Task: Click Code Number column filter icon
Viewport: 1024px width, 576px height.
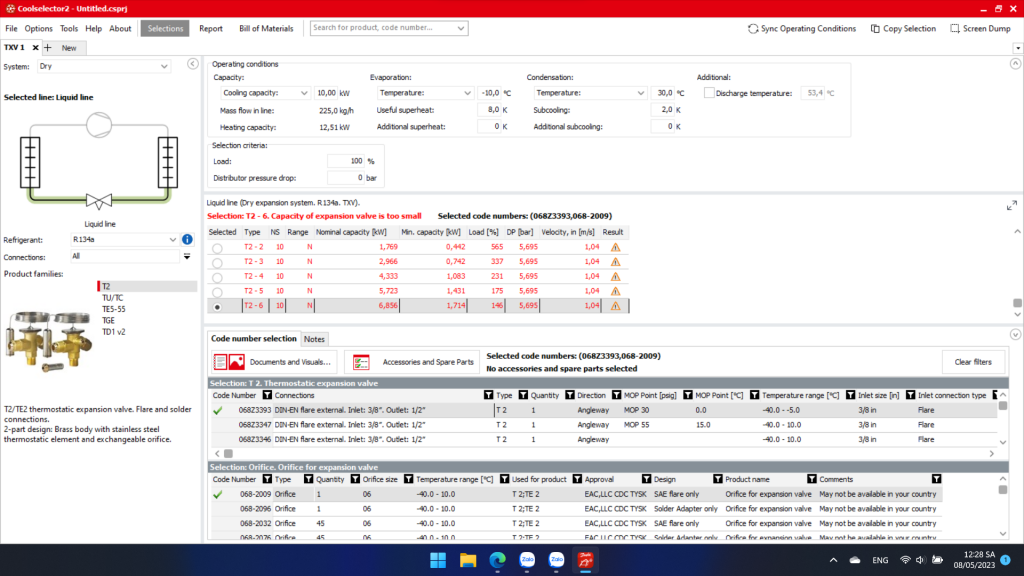Action: coord(267,395)
